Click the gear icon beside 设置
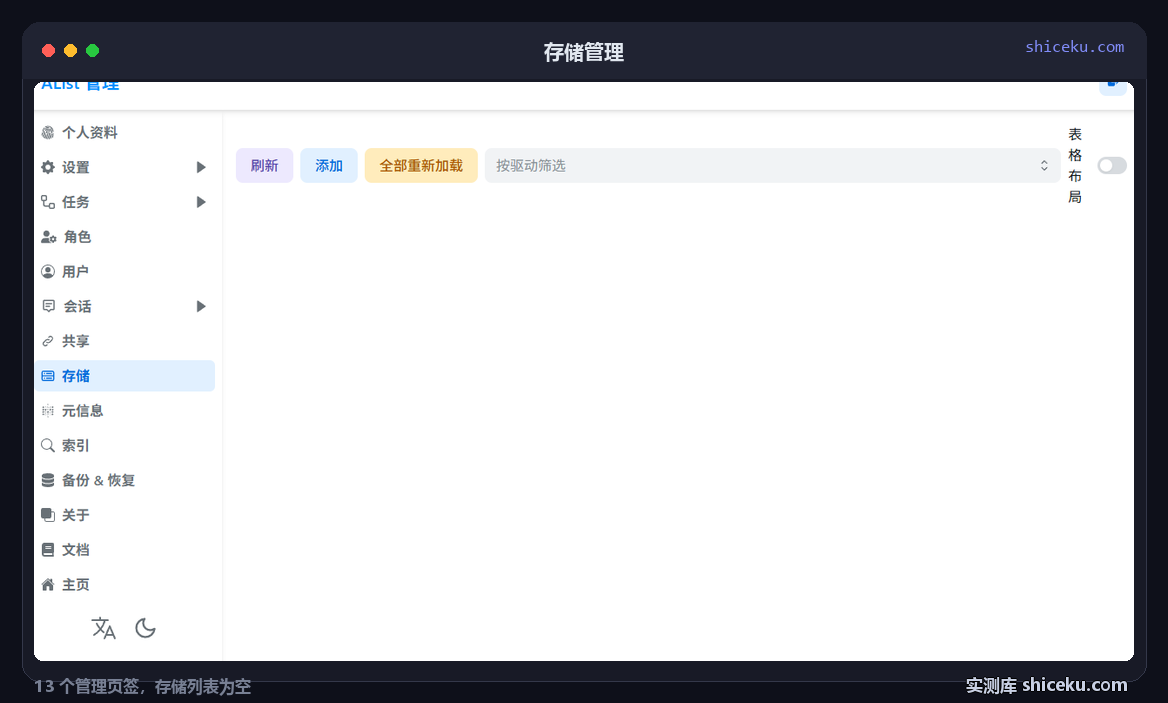This screenshot has height=703, width=1168. (48, 168)
